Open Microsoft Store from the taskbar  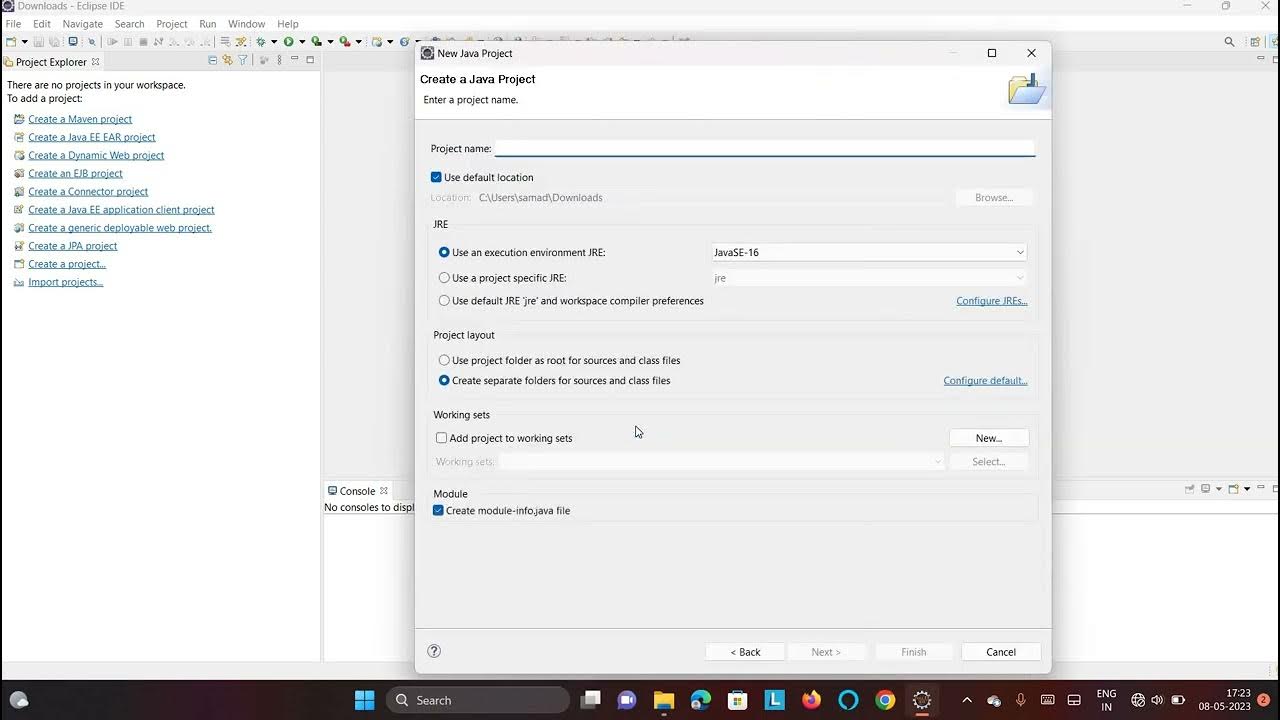tap(738, 700)
